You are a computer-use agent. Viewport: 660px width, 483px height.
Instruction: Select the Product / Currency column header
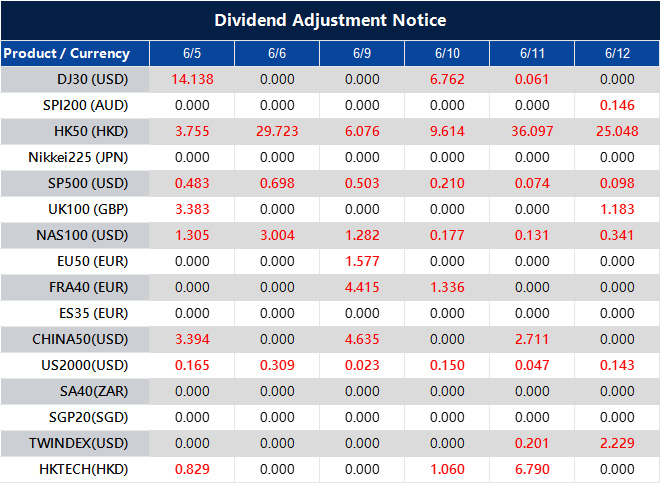[x=66, y=53]
